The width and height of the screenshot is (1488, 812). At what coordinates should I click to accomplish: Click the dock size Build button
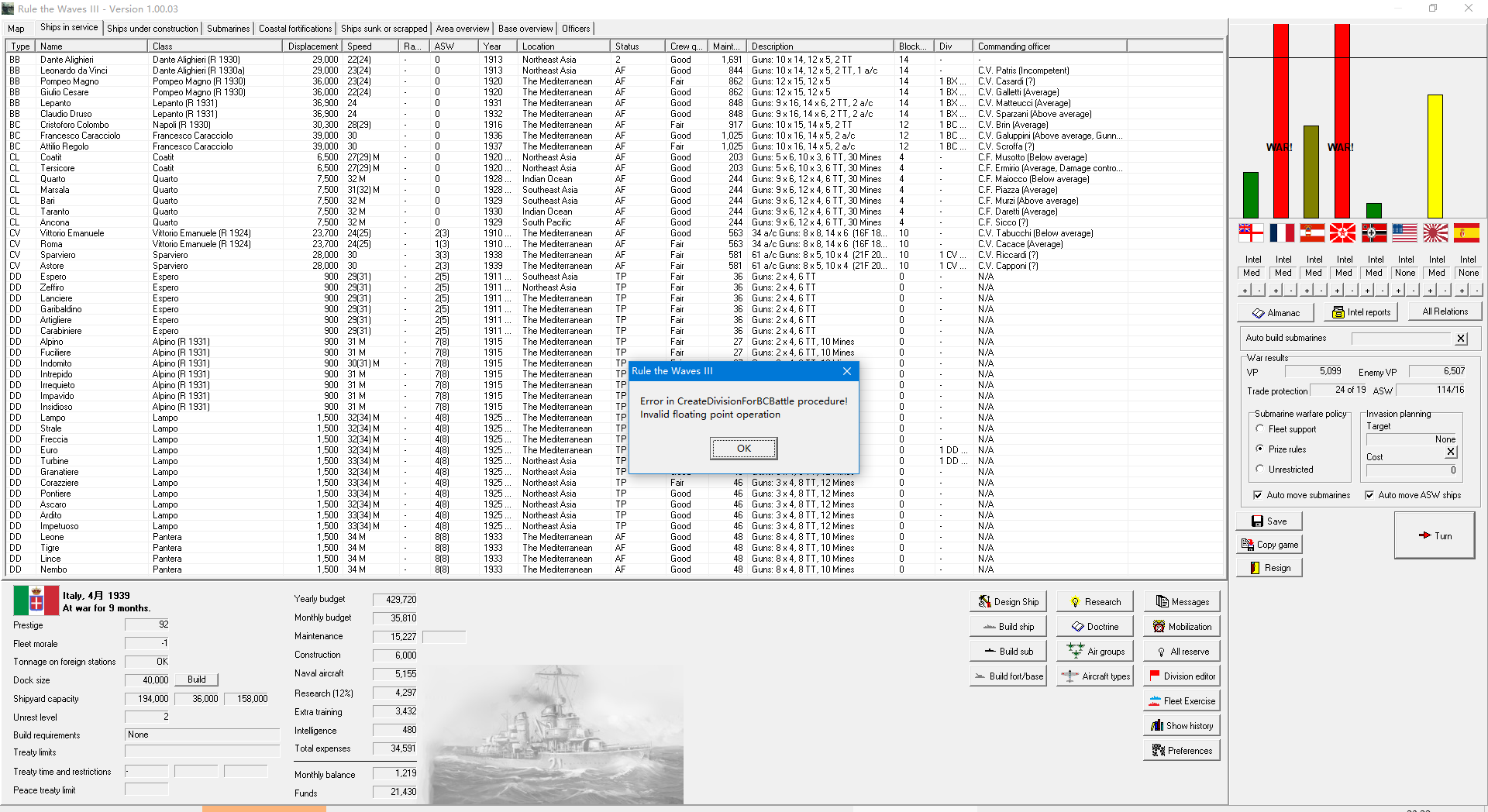(197, 680)
